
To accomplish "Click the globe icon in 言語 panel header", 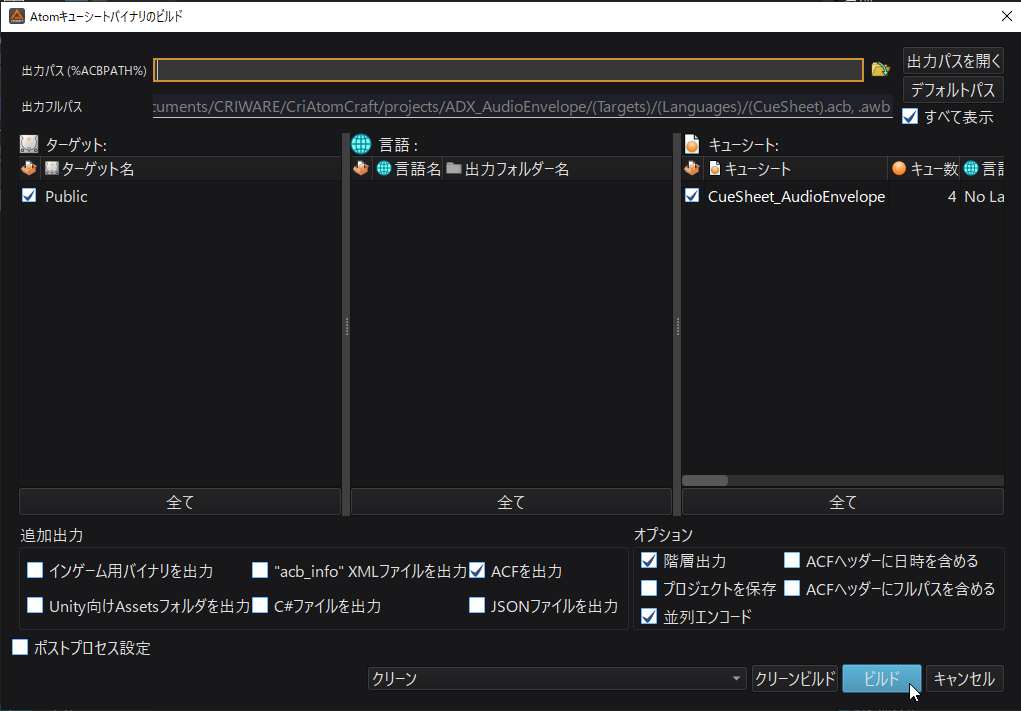I will 361,143.
